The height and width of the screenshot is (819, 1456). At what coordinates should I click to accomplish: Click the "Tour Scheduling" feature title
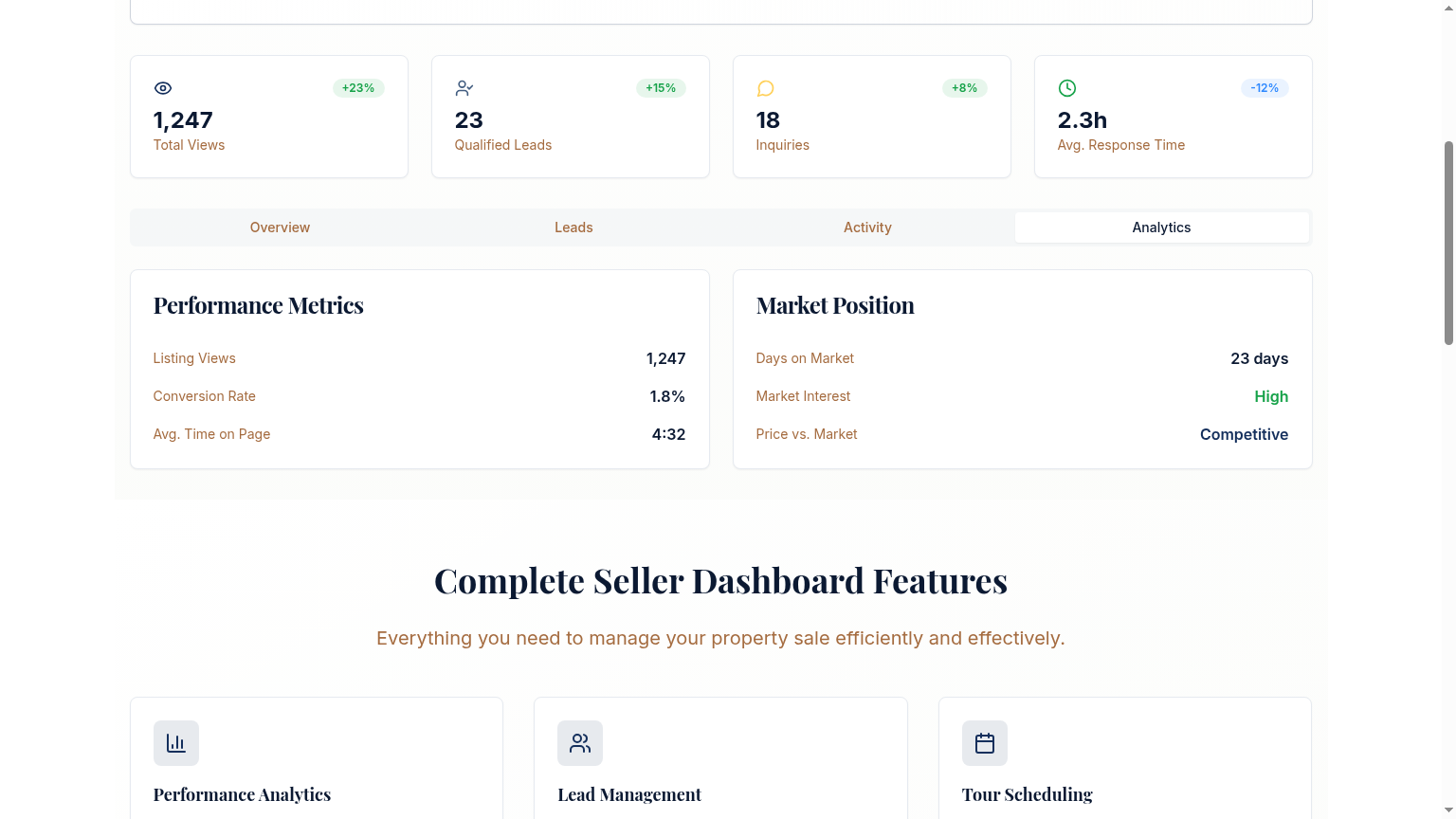(1028, 794)
